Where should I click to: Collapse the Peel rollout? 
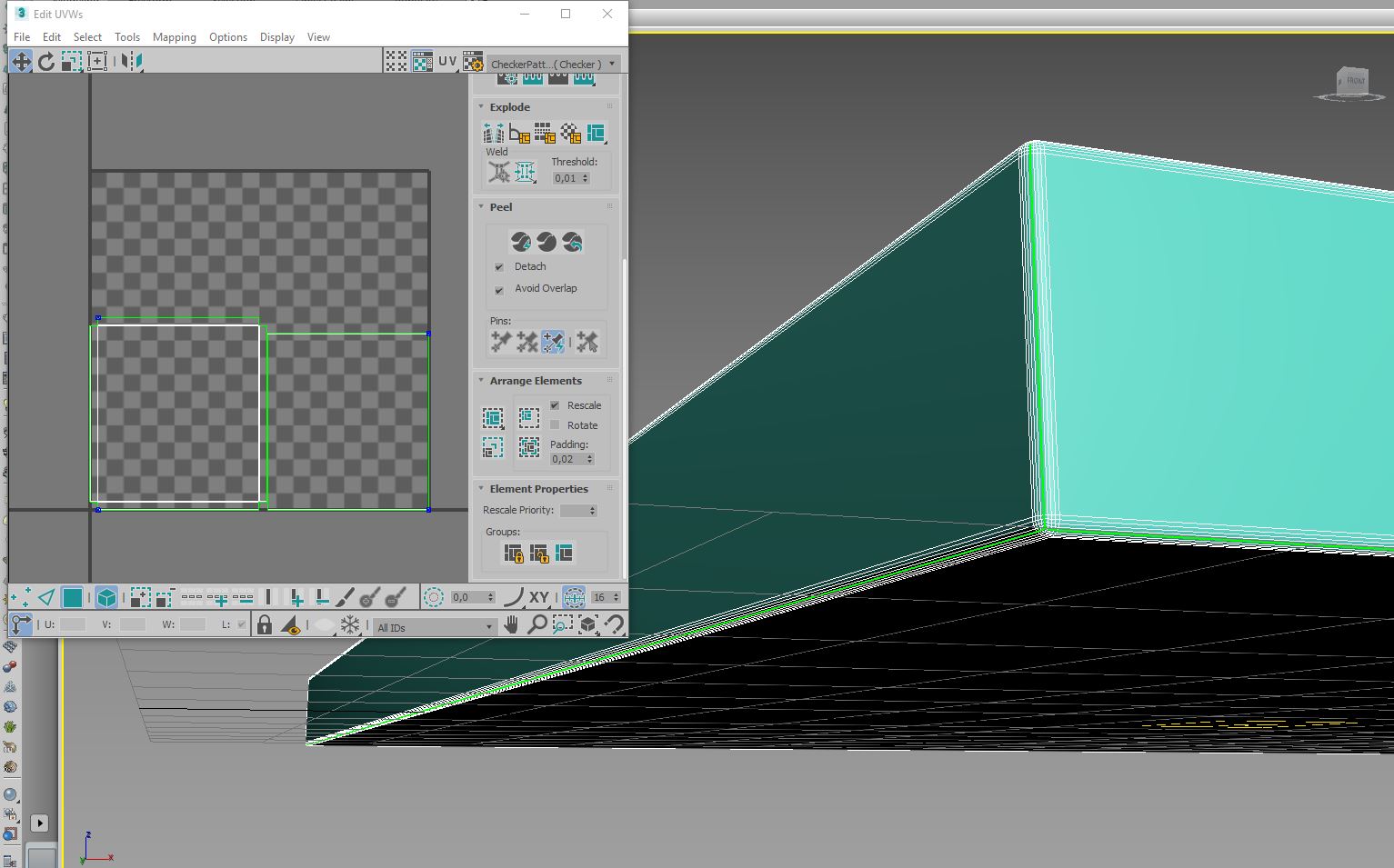(x=481, y=206)
